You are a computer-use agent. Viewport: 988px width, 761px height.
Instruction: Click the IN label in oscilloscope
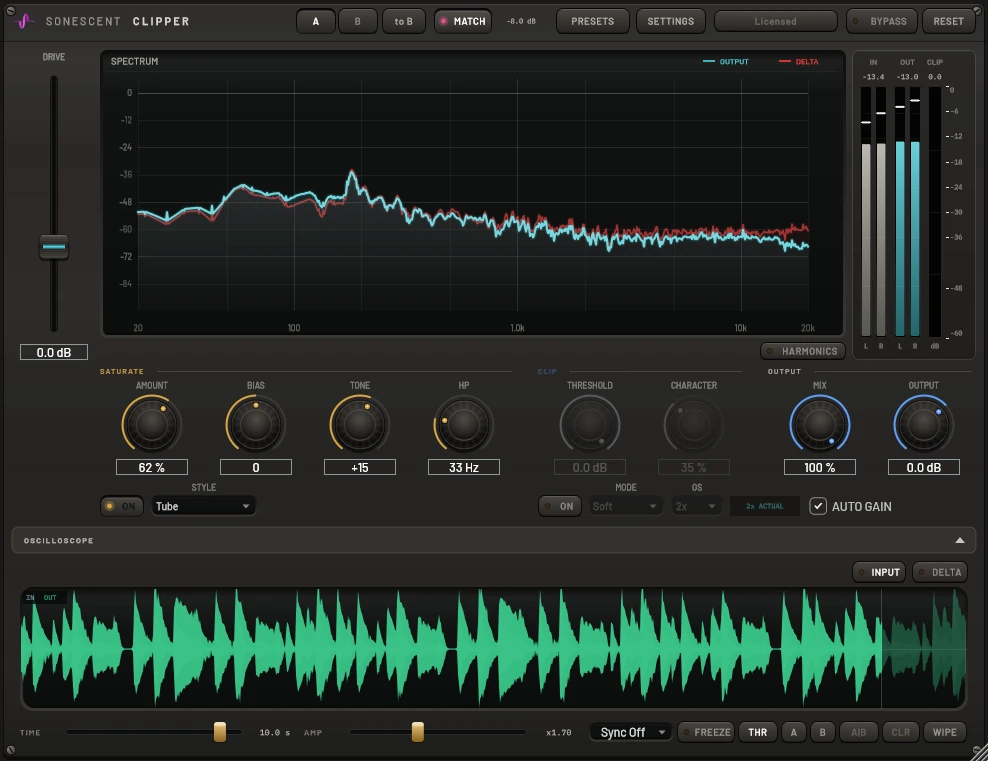tap(30, 597)
